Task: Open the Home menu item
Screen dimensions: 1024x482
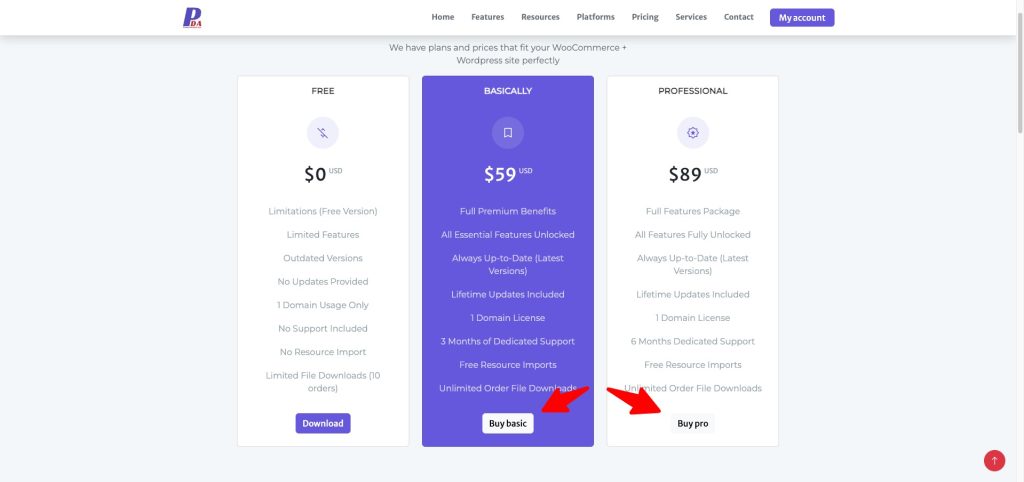Action: click(x=443, y=17)
